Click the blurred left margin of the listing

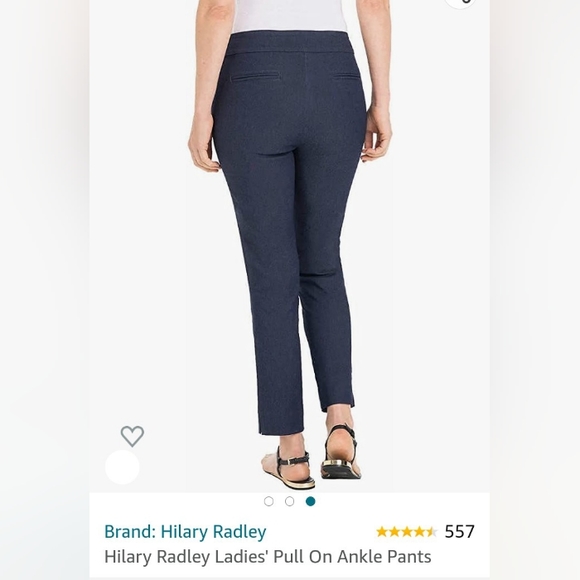pos(44,290)
